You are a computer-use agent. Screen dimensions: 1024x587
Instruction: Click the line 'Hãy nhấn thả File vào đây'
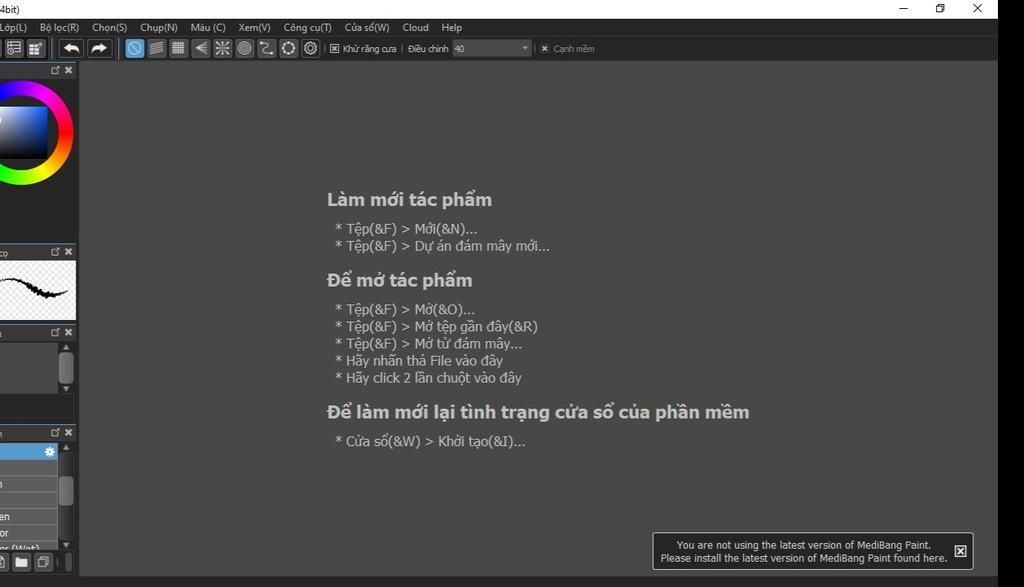tap(419, 360)
